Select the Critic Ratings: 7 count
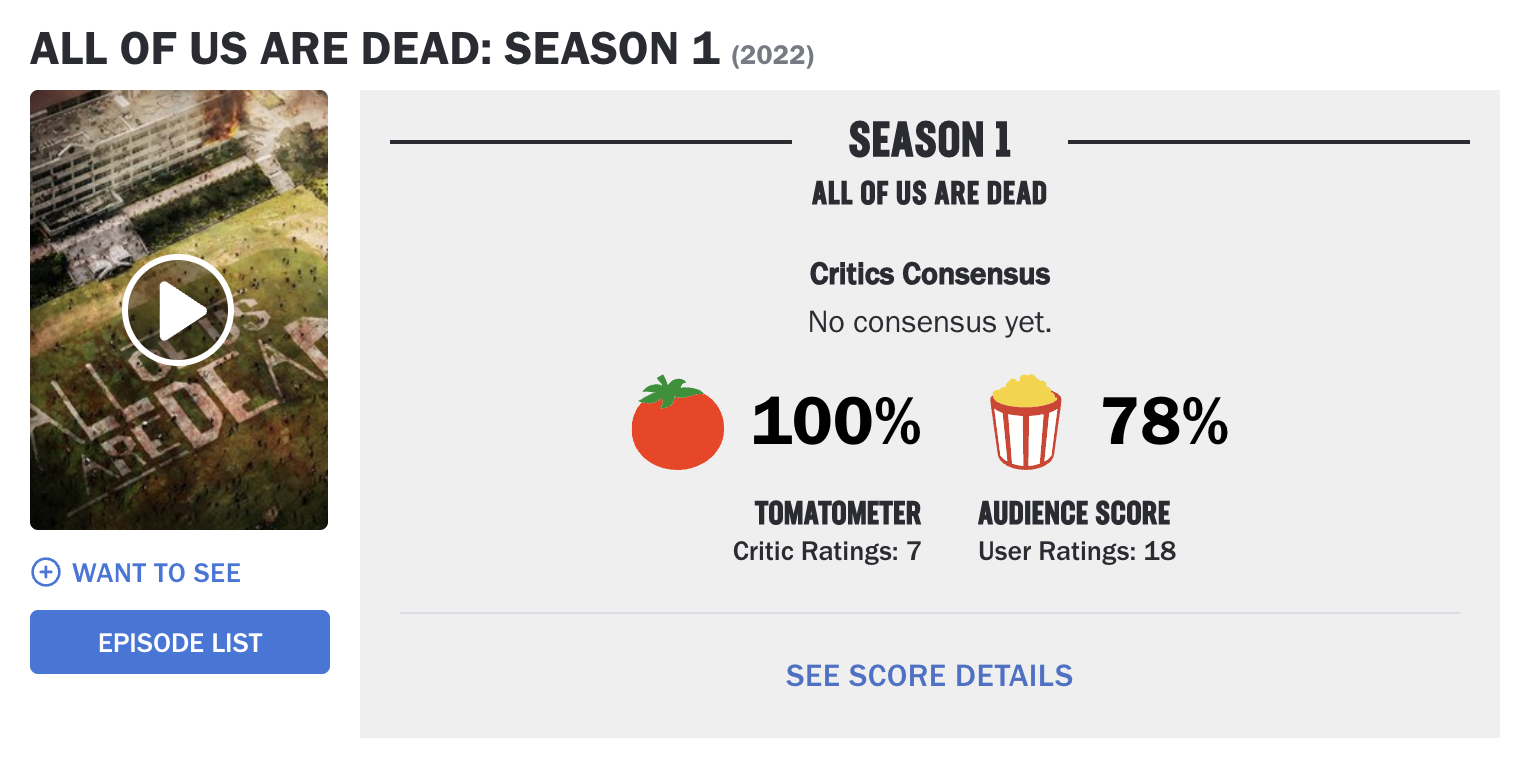 point(826,551)
